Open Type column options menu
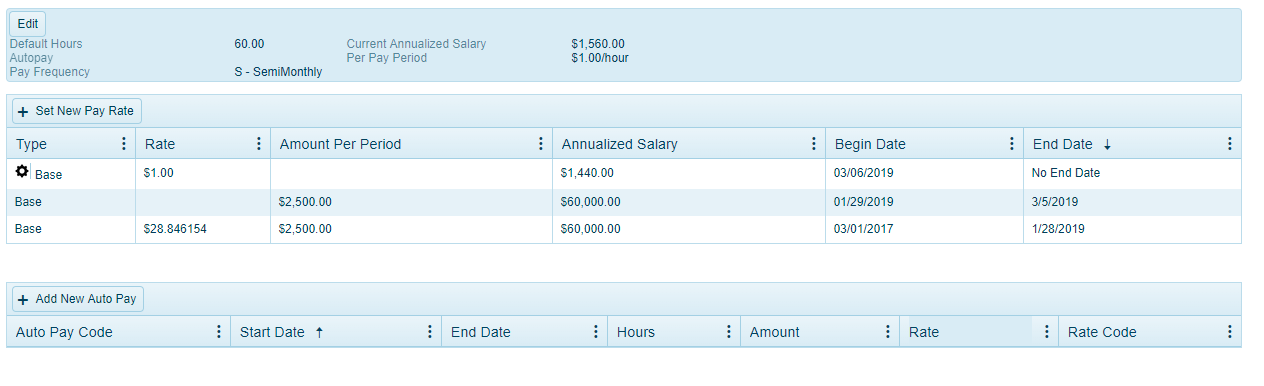 [124, 144]
